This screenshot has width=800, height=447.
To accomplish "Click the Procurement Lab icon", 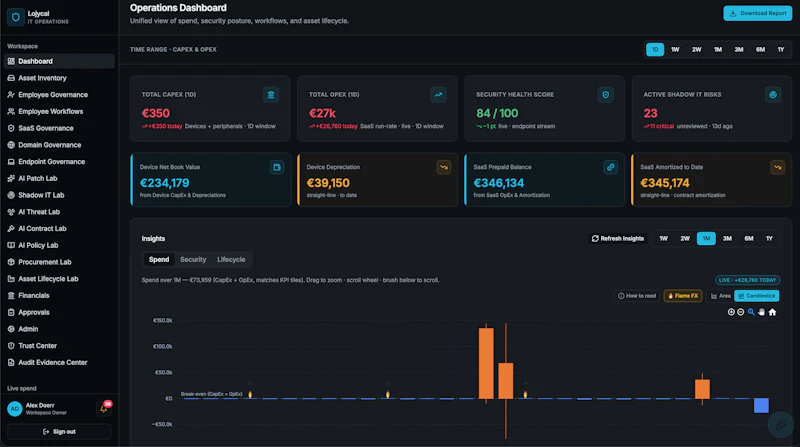I will pyautogui.click(x=11, y=262).
